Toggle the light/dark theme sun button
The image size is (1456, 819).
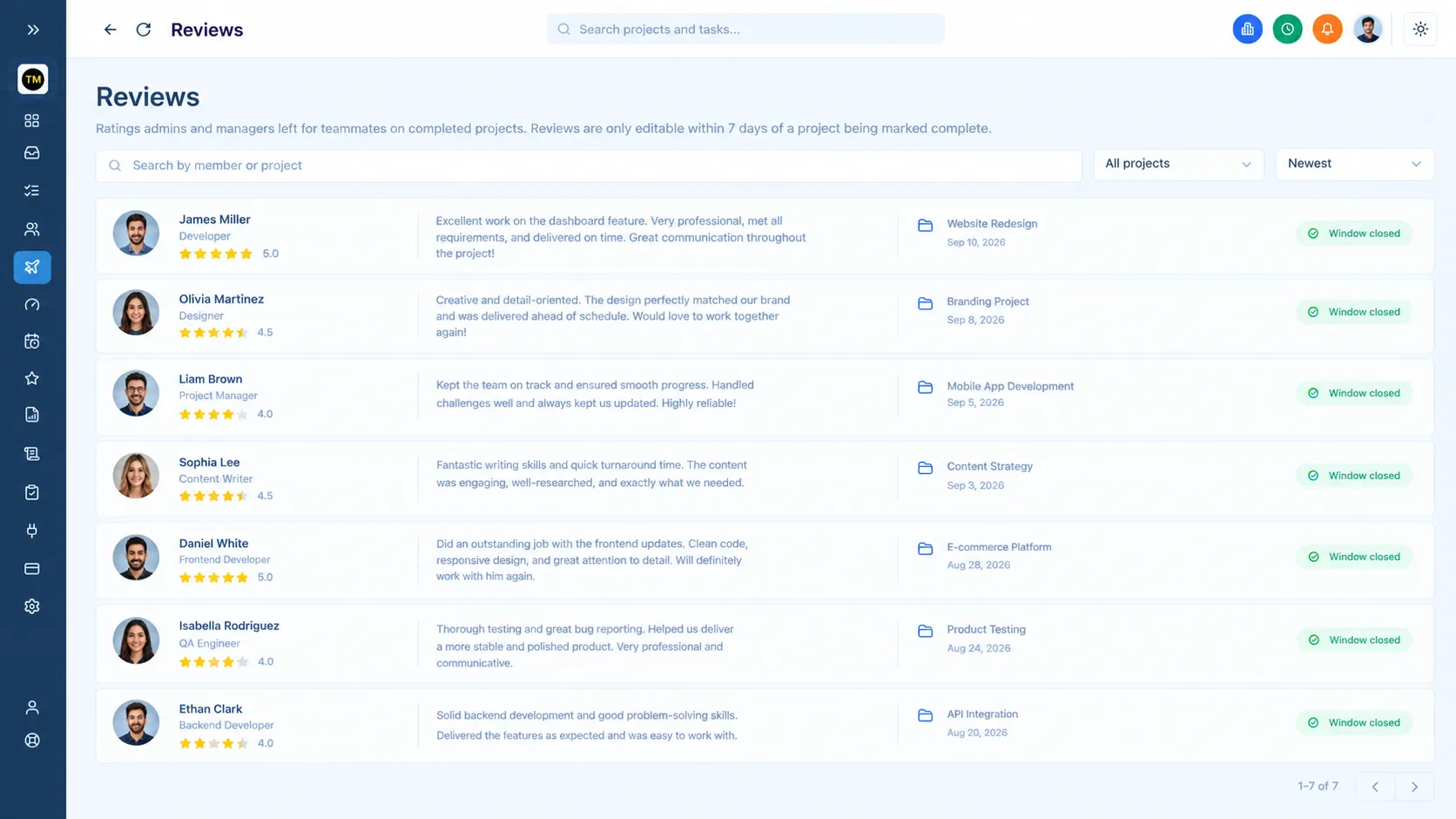coord(1420,30)
